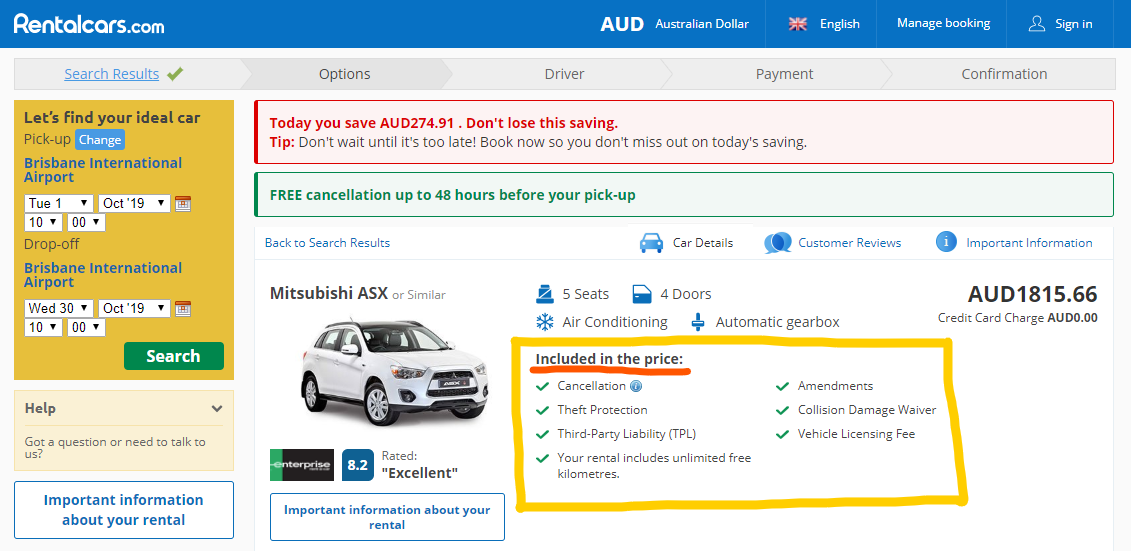This screenshot has width=1131, height=551.
Task: Click the Theft Protection item
Action: click(602, 410)
